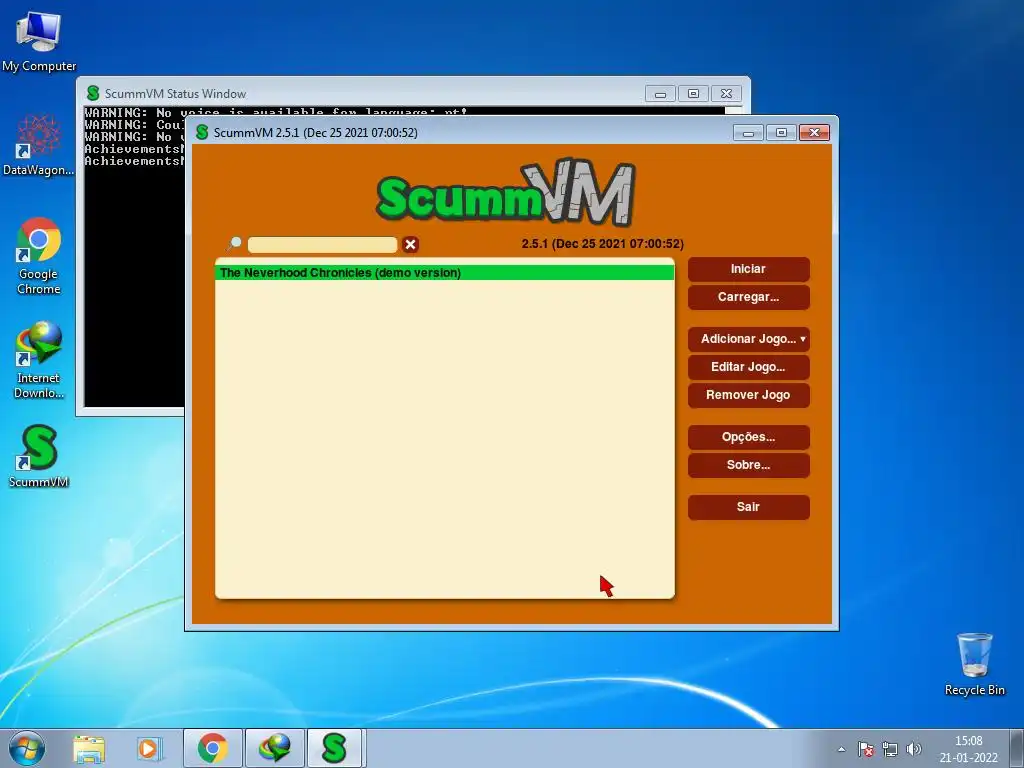Switch to ScummVM taskbar button
Viewport: 1024px width, 768px height.
point(334,748)
